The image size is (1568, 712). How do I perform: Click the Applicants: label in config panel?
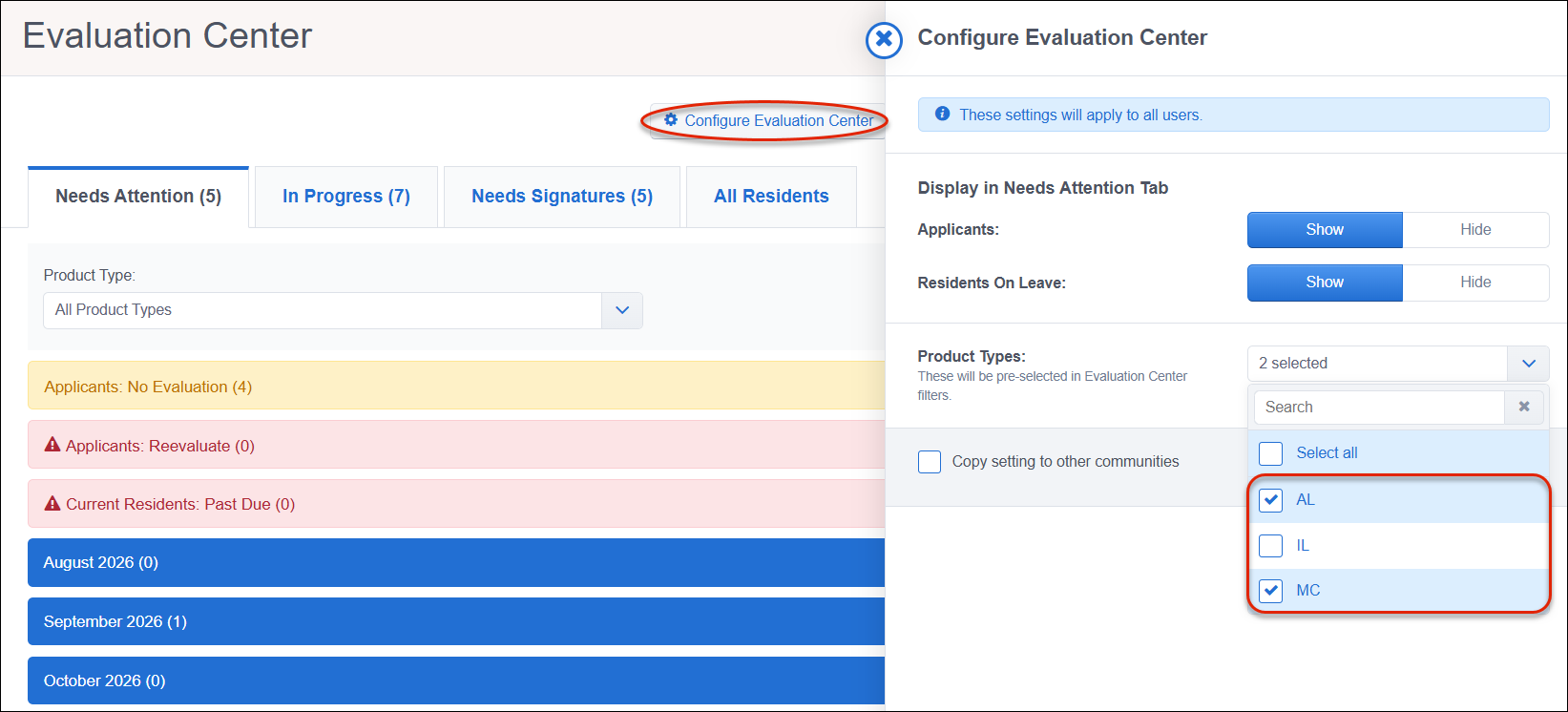pos(958,230)
